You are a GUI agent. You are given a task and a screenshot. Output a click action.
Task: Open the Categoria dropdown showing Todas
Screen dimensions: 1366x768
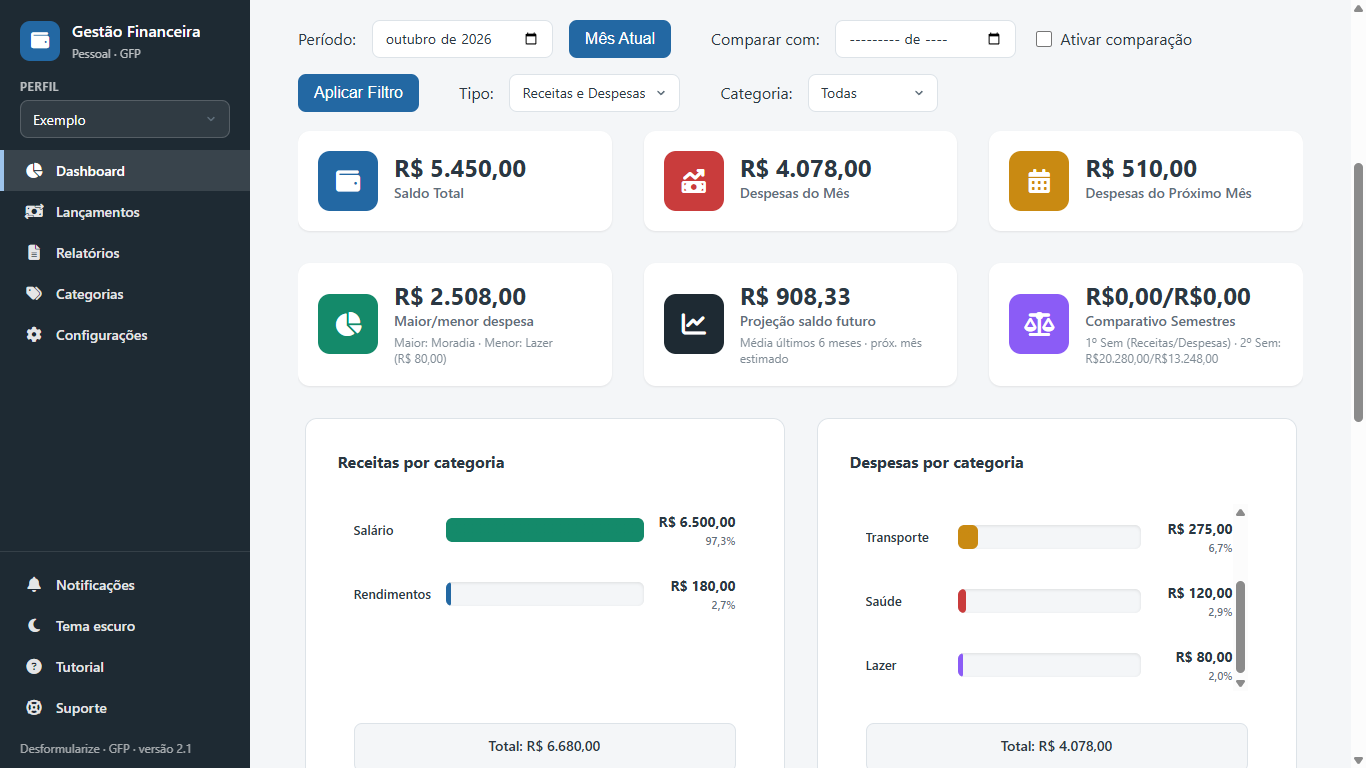point(872,93)
